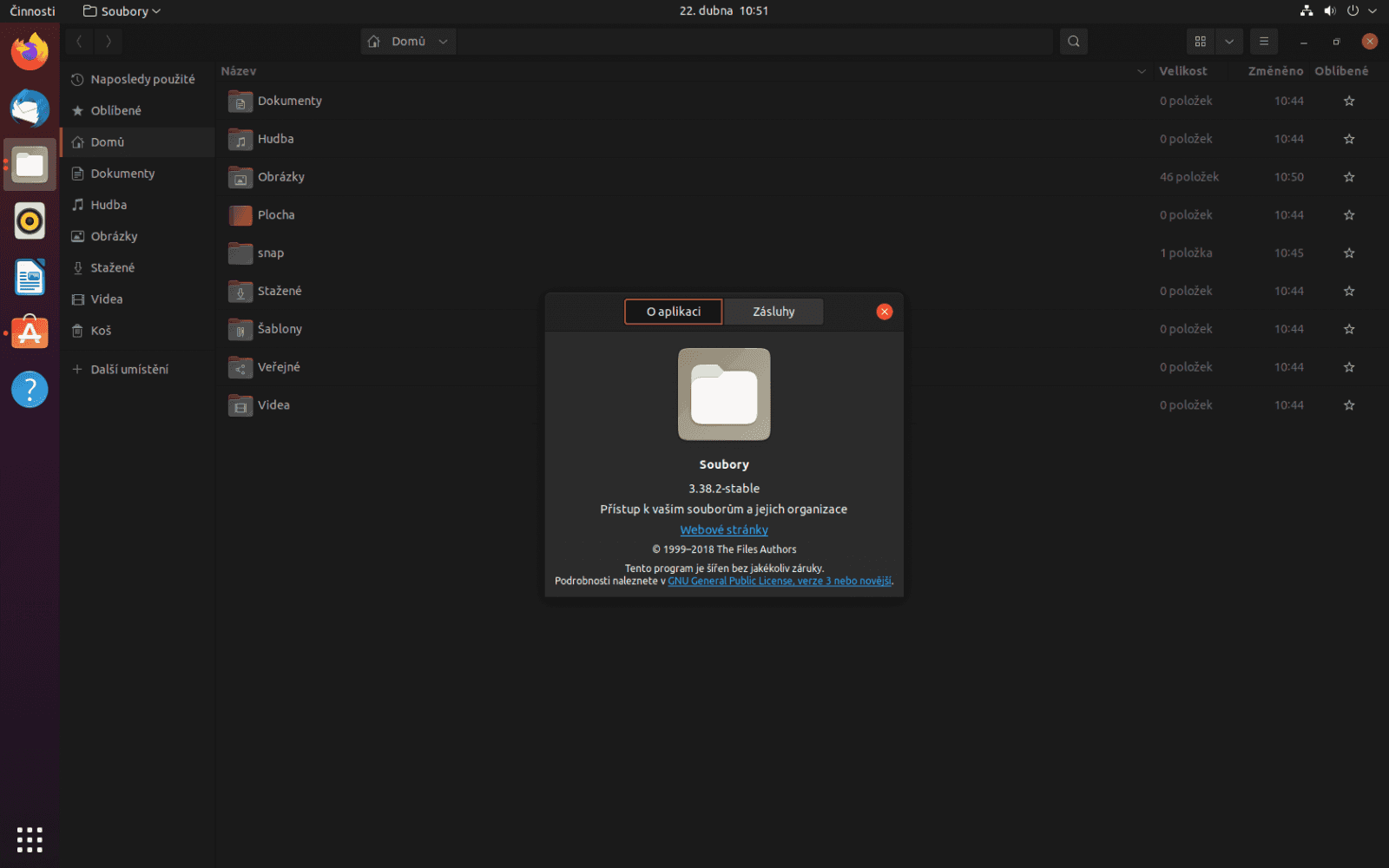Select Naposledy použité in the sidebar
This screenshot has height=868, width=1389.
point(142,78)
